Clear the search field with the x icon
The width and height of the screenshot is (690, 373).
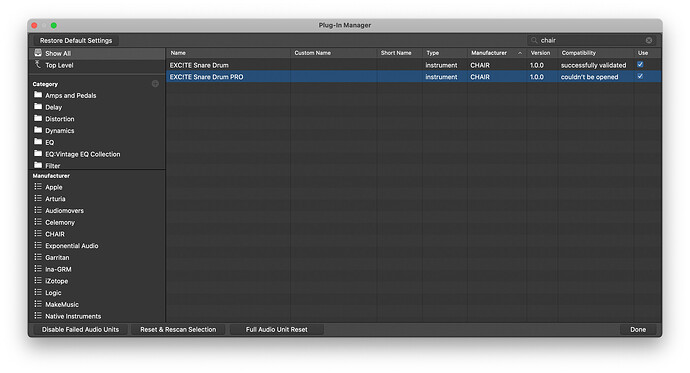point(649,40)
